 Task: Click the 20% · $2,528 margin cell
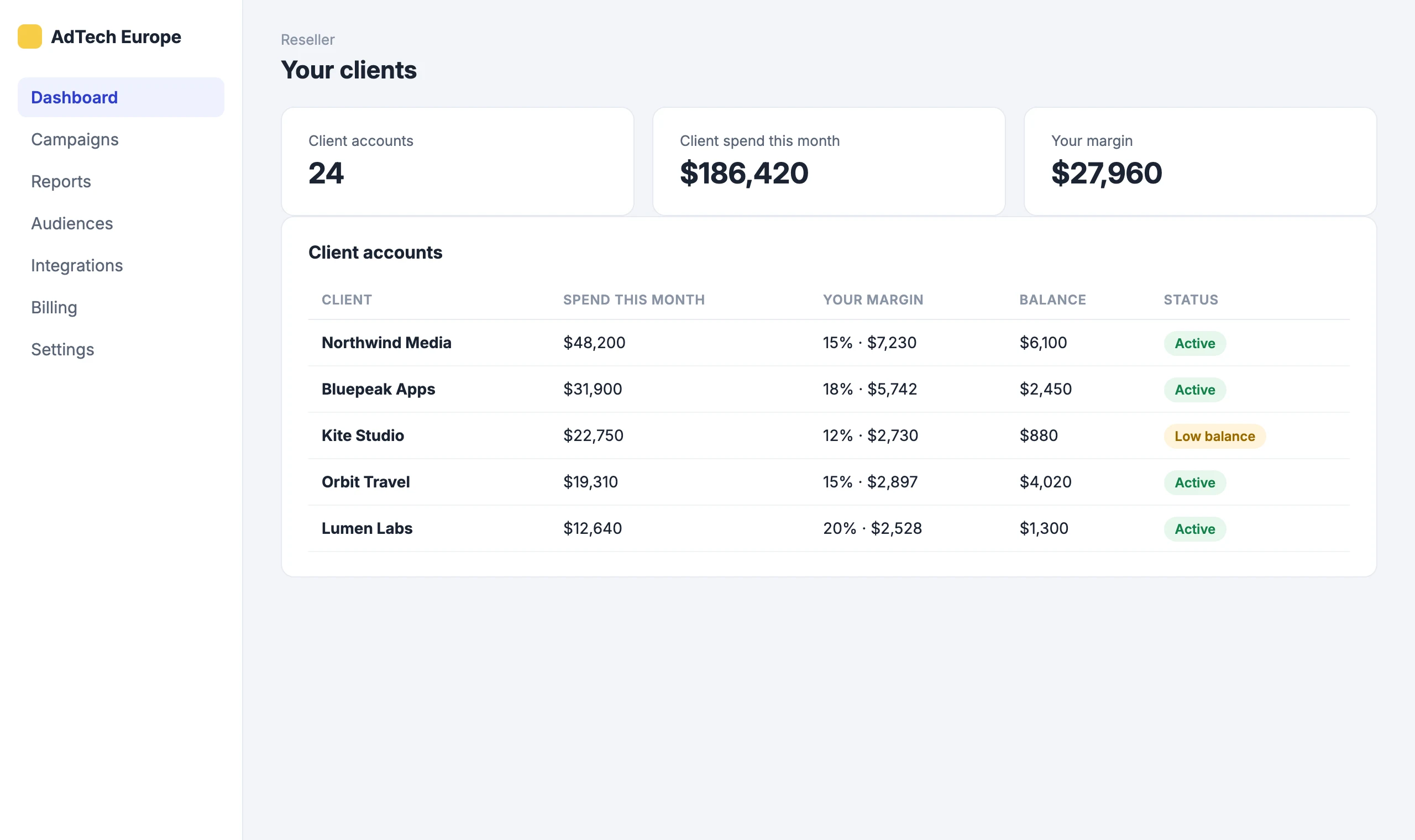coord(872,528)
